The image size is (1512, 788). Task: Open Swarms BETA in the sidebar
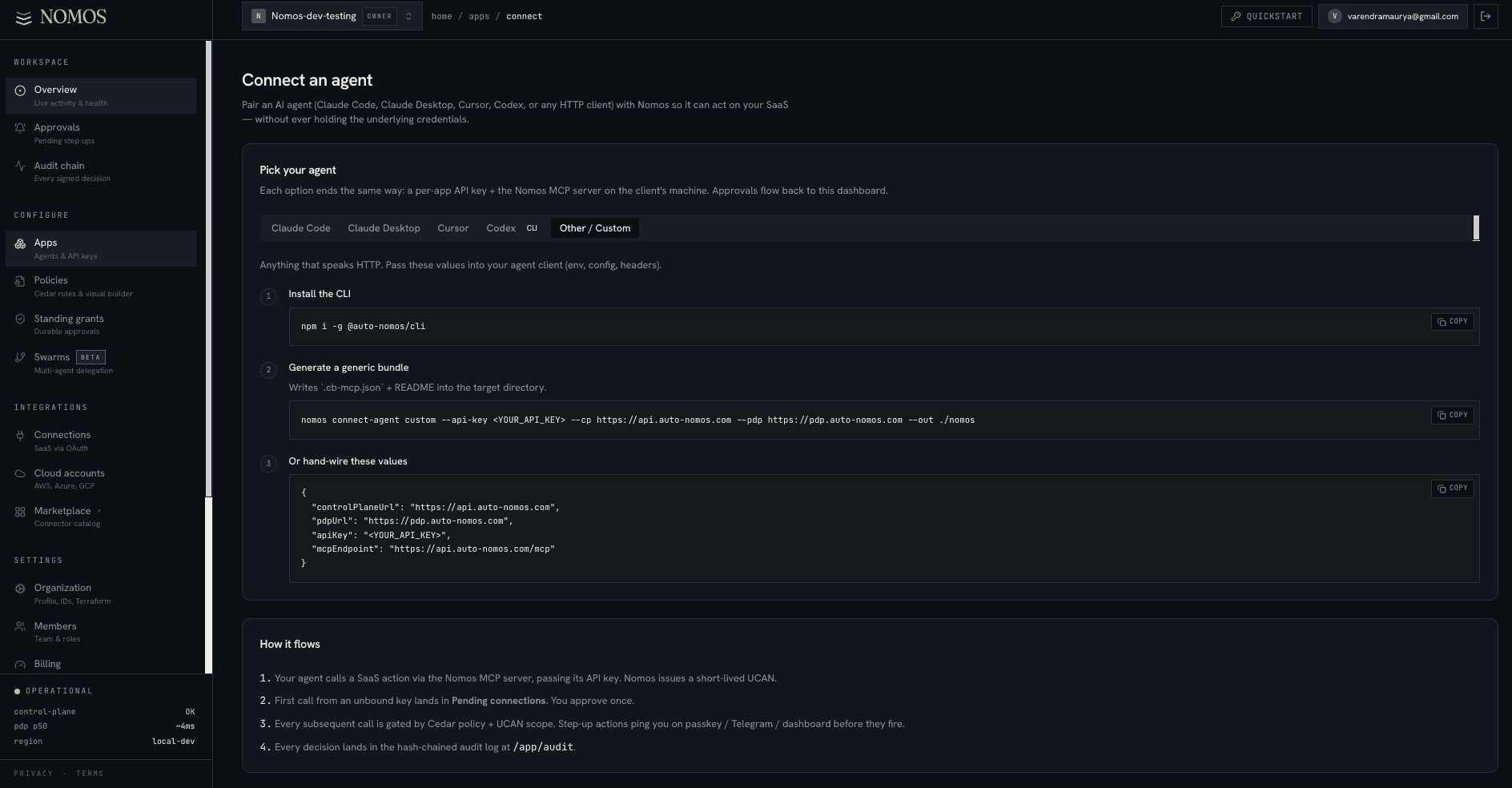pos(101,363)
